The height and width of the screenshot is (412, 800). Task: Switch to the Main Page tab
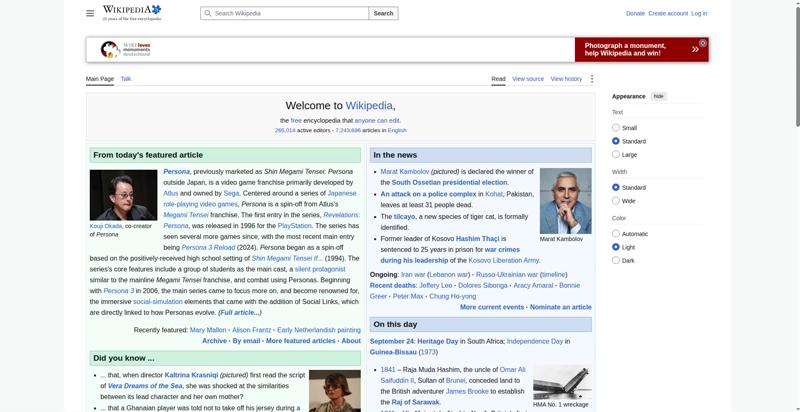pyautogui.click(x=100, y=79)
